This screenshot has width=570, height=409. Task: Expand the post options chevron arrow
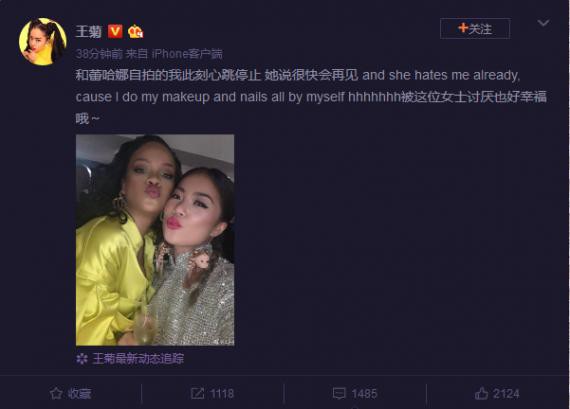543,23
